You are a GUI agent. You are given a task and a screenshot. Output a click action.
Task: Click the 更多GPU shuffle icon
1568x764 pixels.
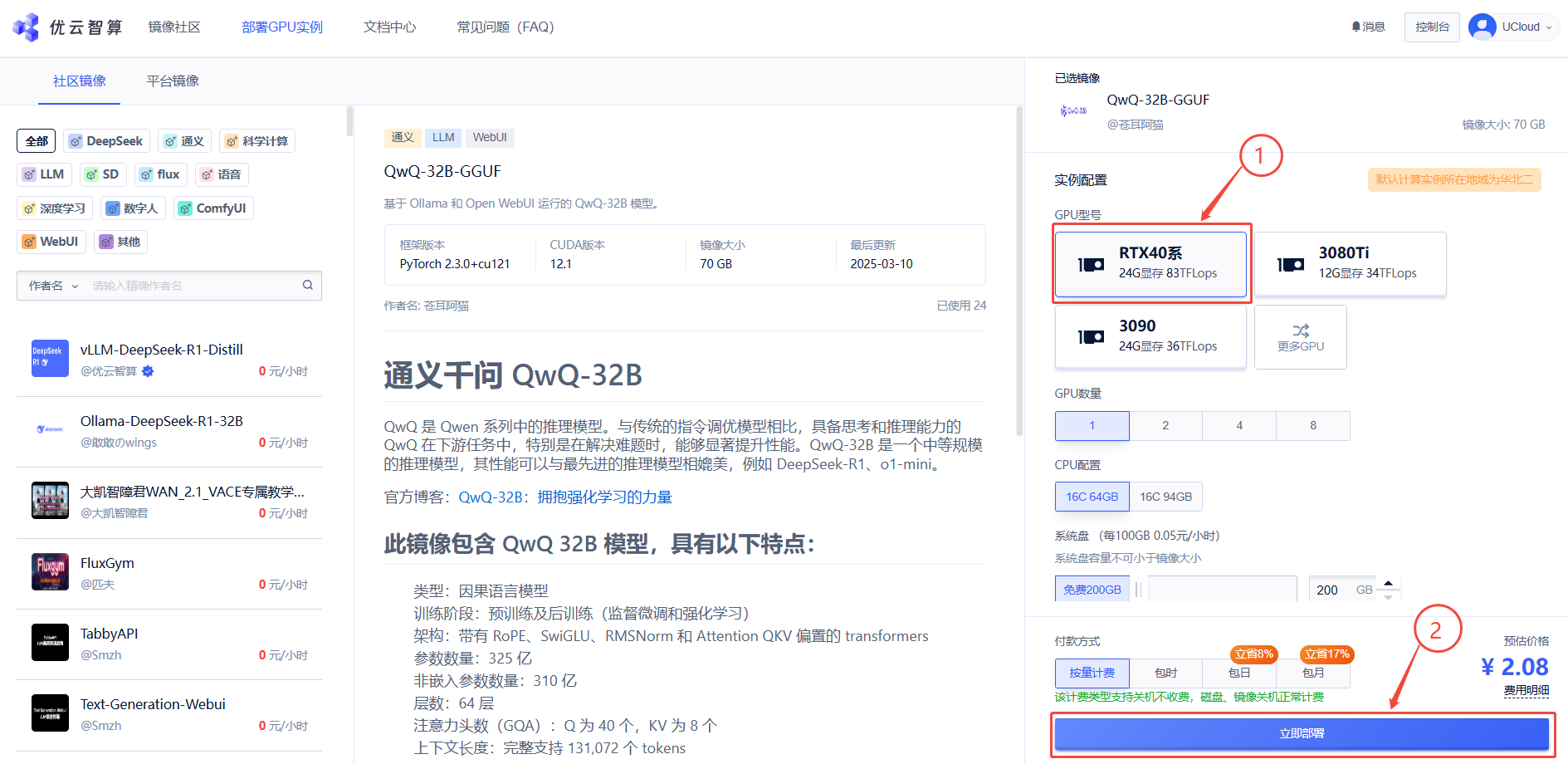click(1301, 330)
